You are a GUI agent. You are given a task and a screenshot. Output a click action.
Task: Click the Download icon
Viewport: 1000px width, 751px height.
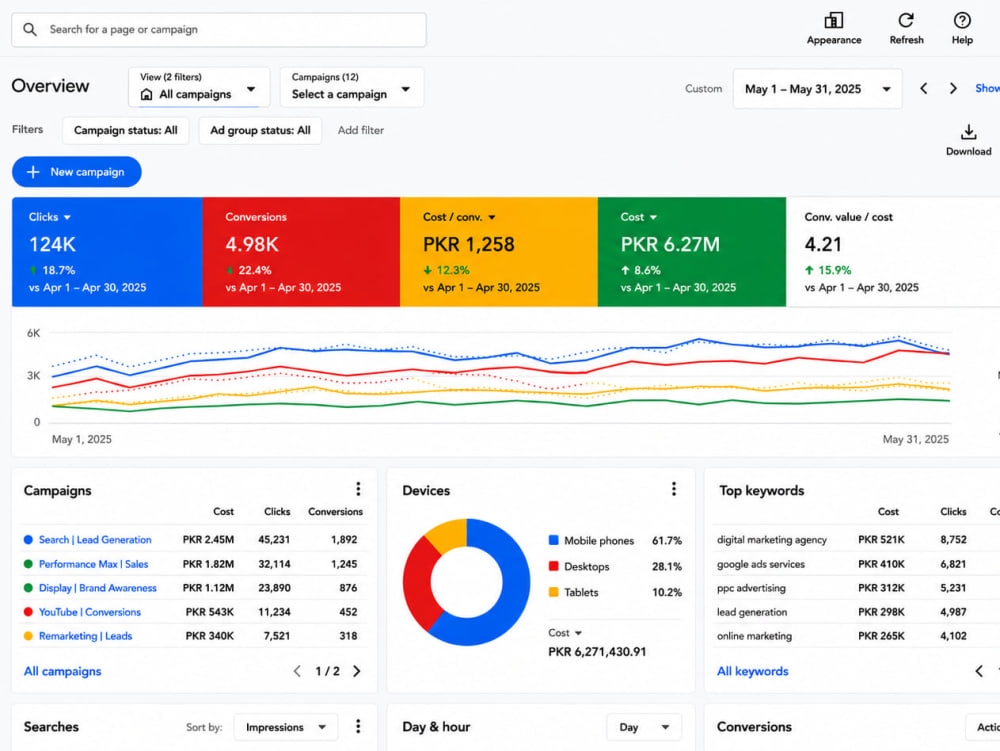point(968,132)
